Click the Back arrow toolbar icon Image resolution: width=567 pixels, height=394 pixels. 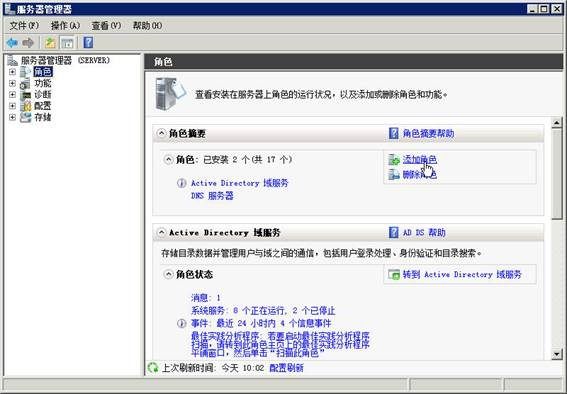tap(12, 43)
